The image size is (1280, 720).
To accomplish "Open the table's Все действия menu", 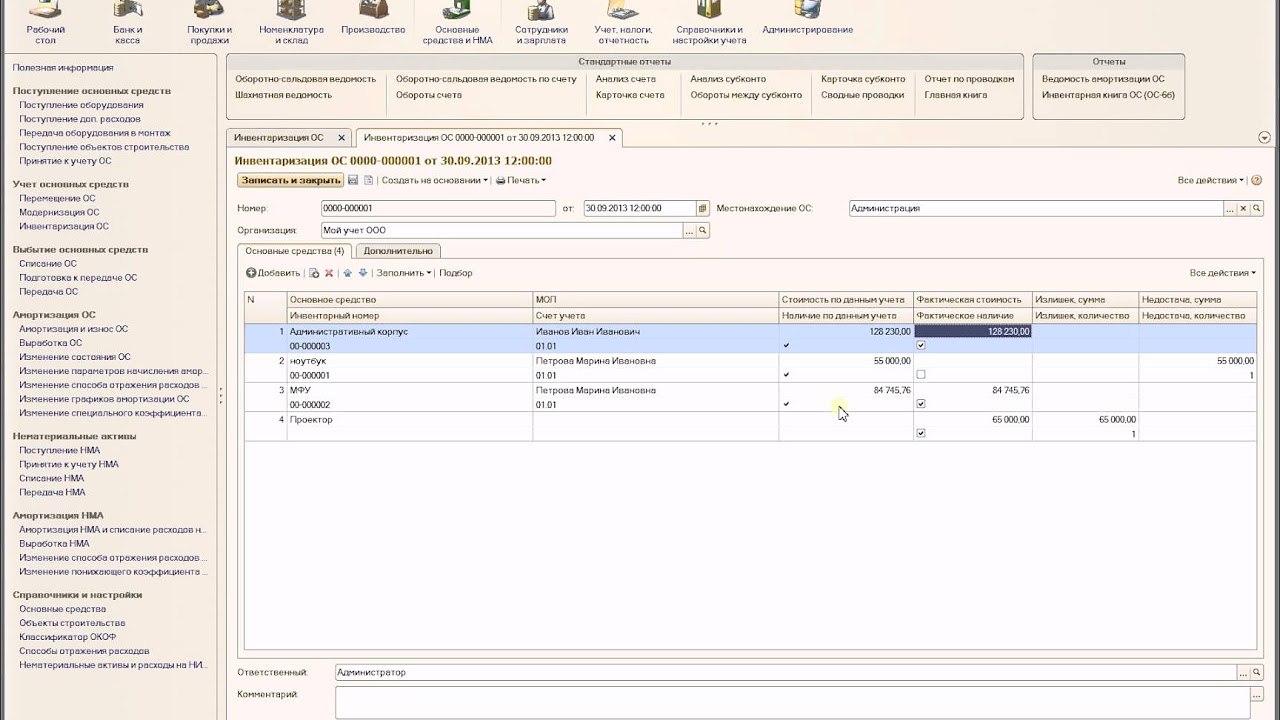I will [1223, 273].
